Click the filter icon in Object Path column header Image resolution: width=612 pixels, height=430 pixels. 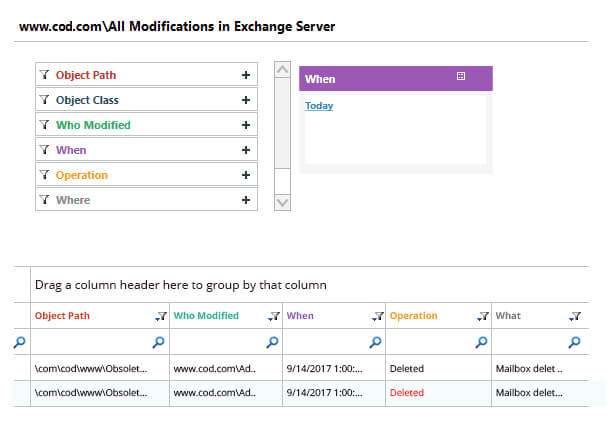coord(160,316)
